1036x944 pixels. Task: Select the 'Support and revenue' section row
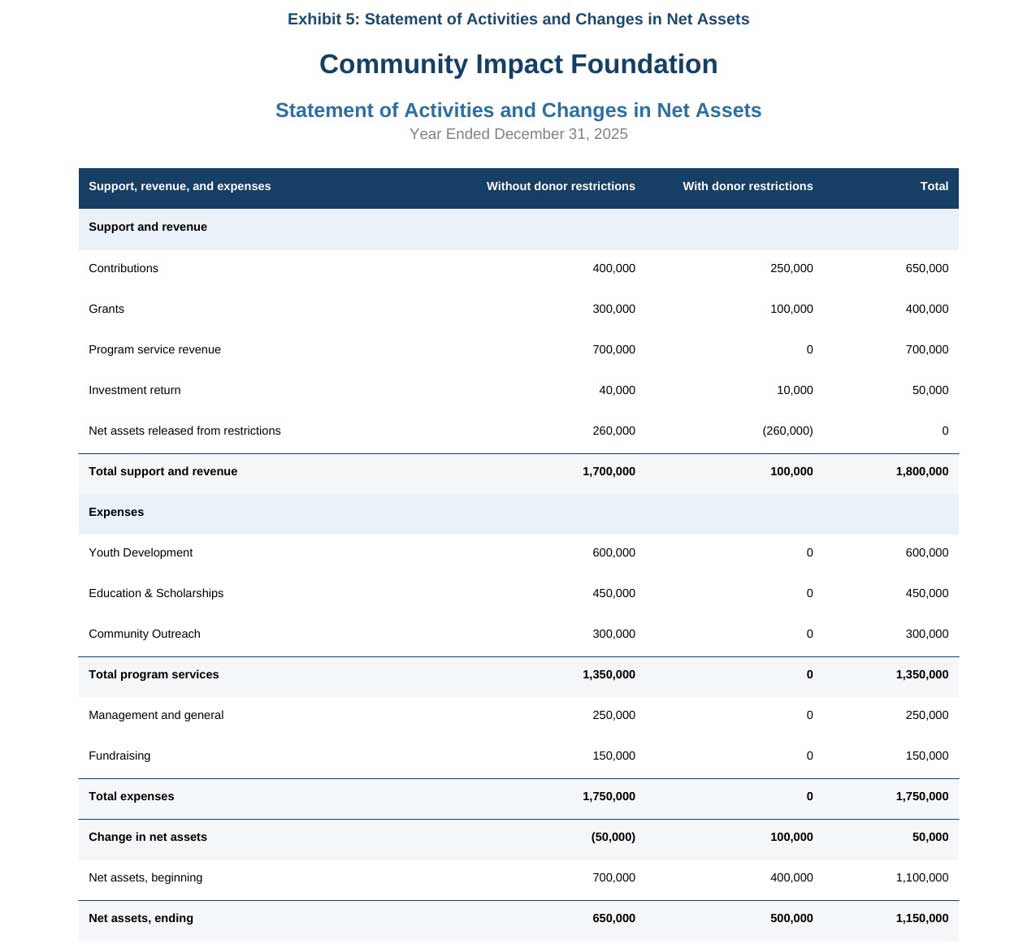518,227
